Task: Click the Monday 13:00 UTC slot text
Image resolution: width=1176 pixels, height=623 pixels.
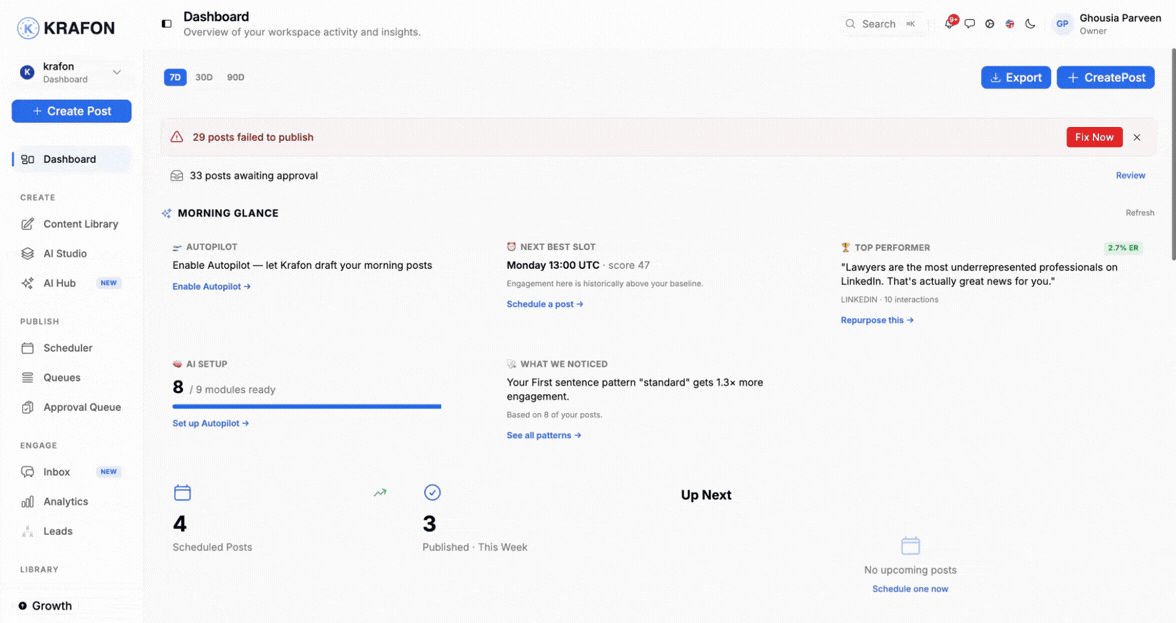Action: [x=553, y=265]
